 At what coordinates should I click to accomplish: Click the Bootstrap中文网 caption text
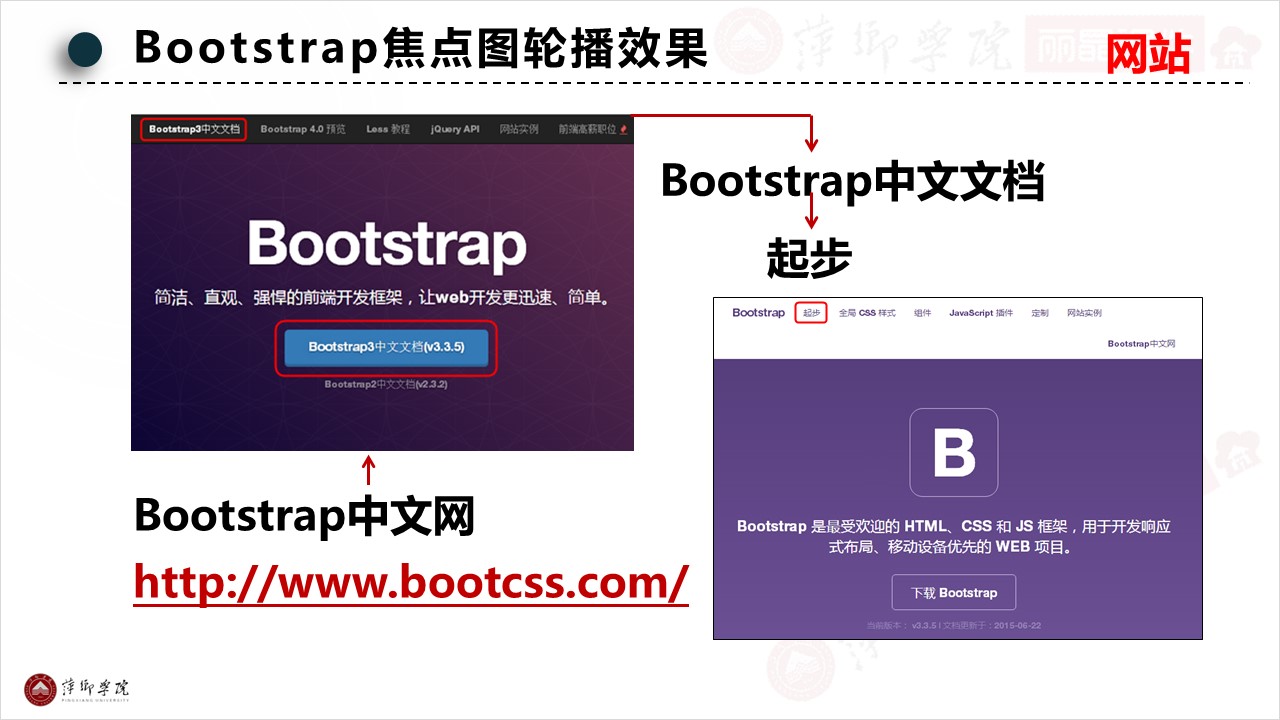tap(304, 516)
